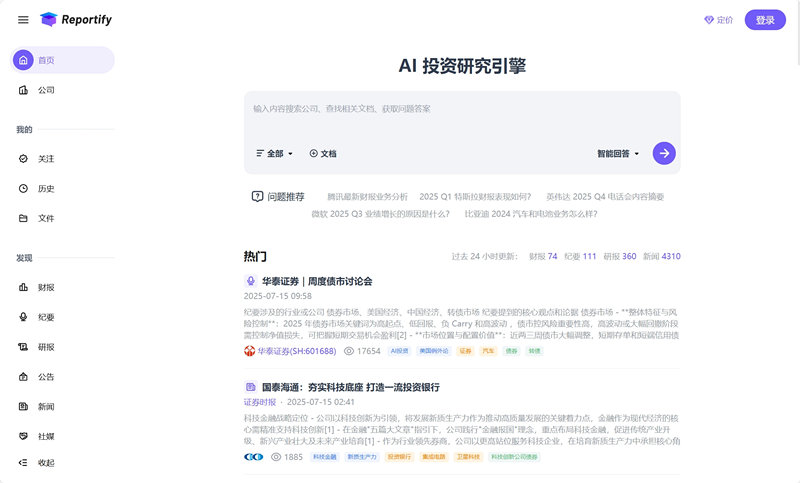Open 公司 companies in sidebar
Image resolution: width=800 pixels, height=483 pixels.
coord(46,90)
